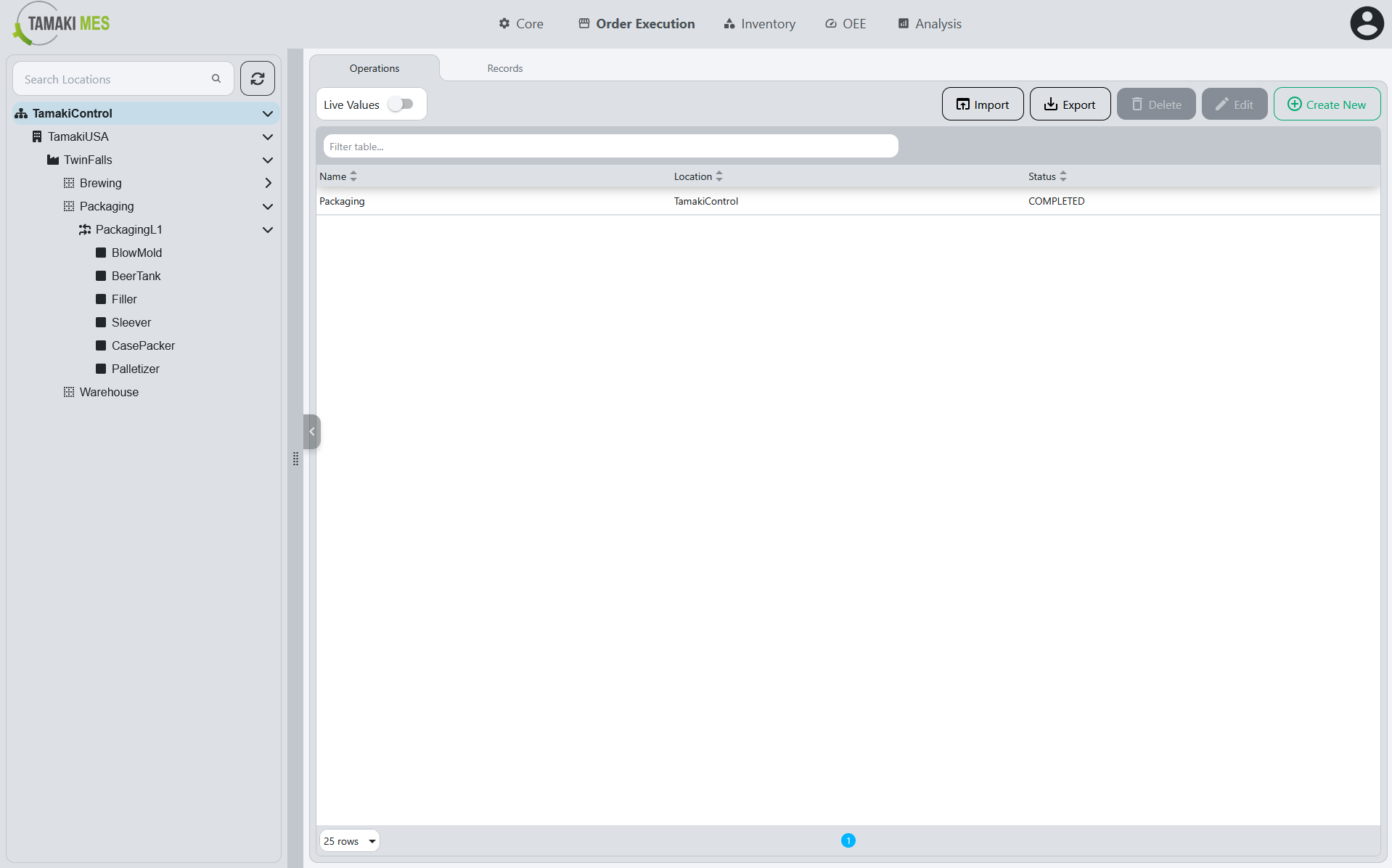Viewport: 1392px width, 868px height.
Task: Click the search magnifier icon
Action: coord(216,78)
